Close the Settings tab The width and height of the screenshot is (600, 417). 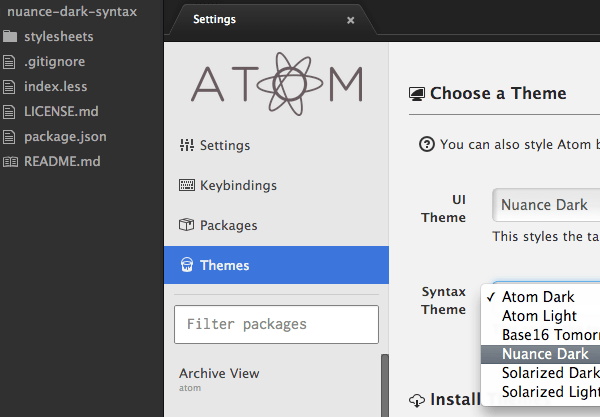(x=351, y=20)
